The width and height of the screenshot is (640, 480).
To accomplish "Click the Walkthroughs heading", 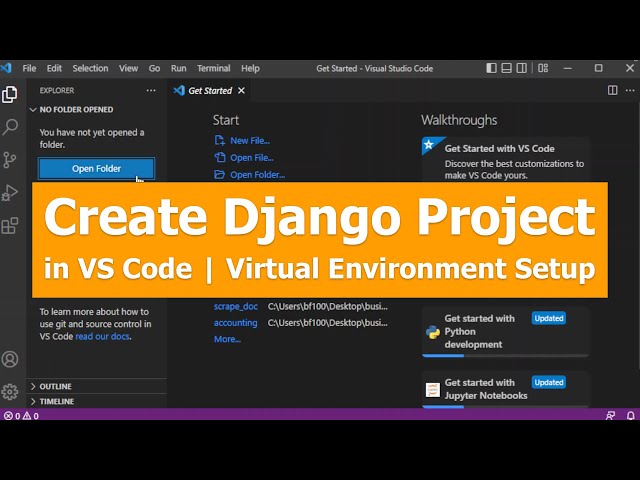I will 459,120.
